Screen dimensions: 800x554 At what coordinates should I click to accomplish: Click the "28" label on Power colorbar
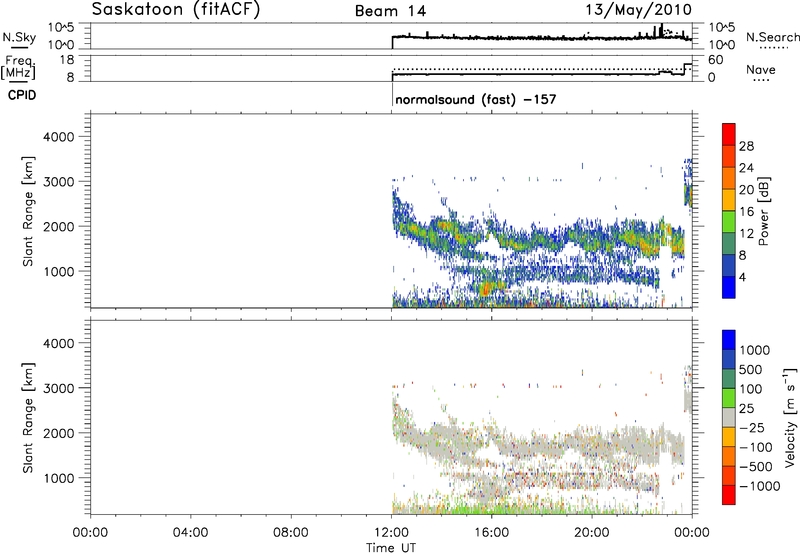click(746, 146)
